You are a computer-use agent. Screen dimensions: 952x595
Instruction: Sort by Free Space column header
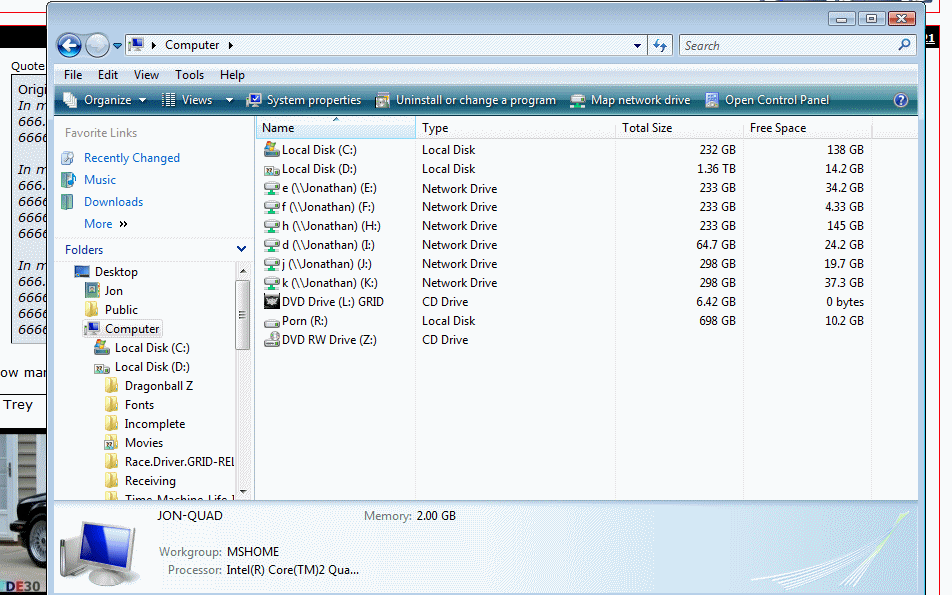coord(778,128)
